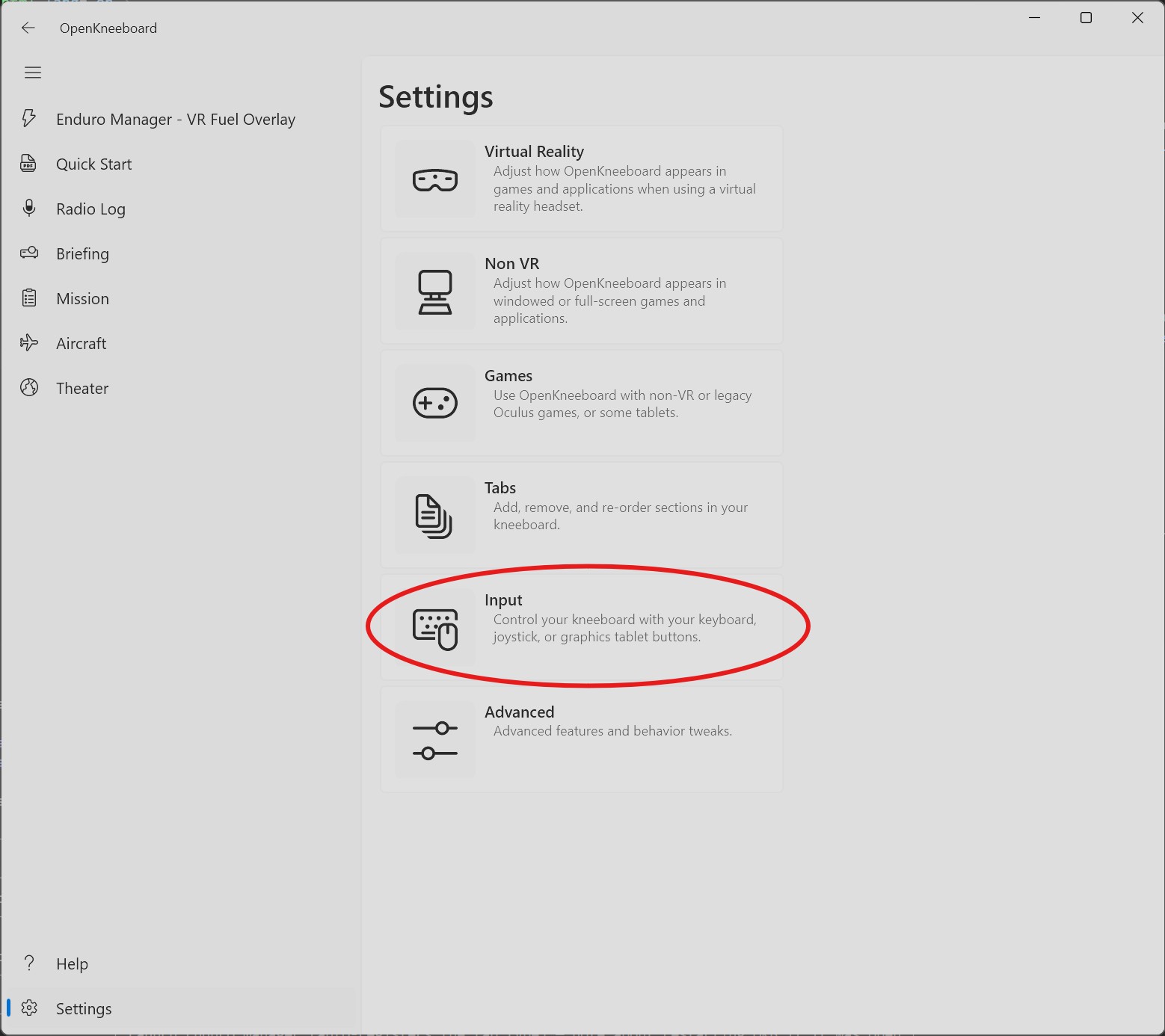
Task: Click 'Add, remove, and re-order sections' description
Action: click(621, 516)
